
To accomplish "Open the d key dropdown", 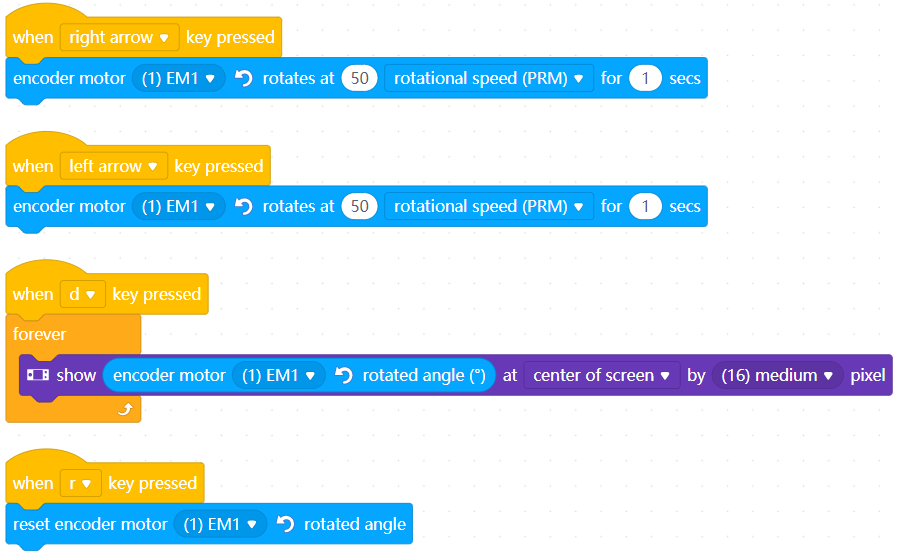I will tap(83, 295).
